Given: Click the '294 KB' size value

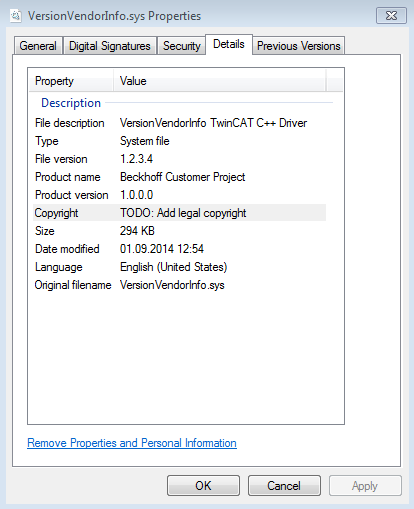Looking at the screenshot, I should point(137,231).
